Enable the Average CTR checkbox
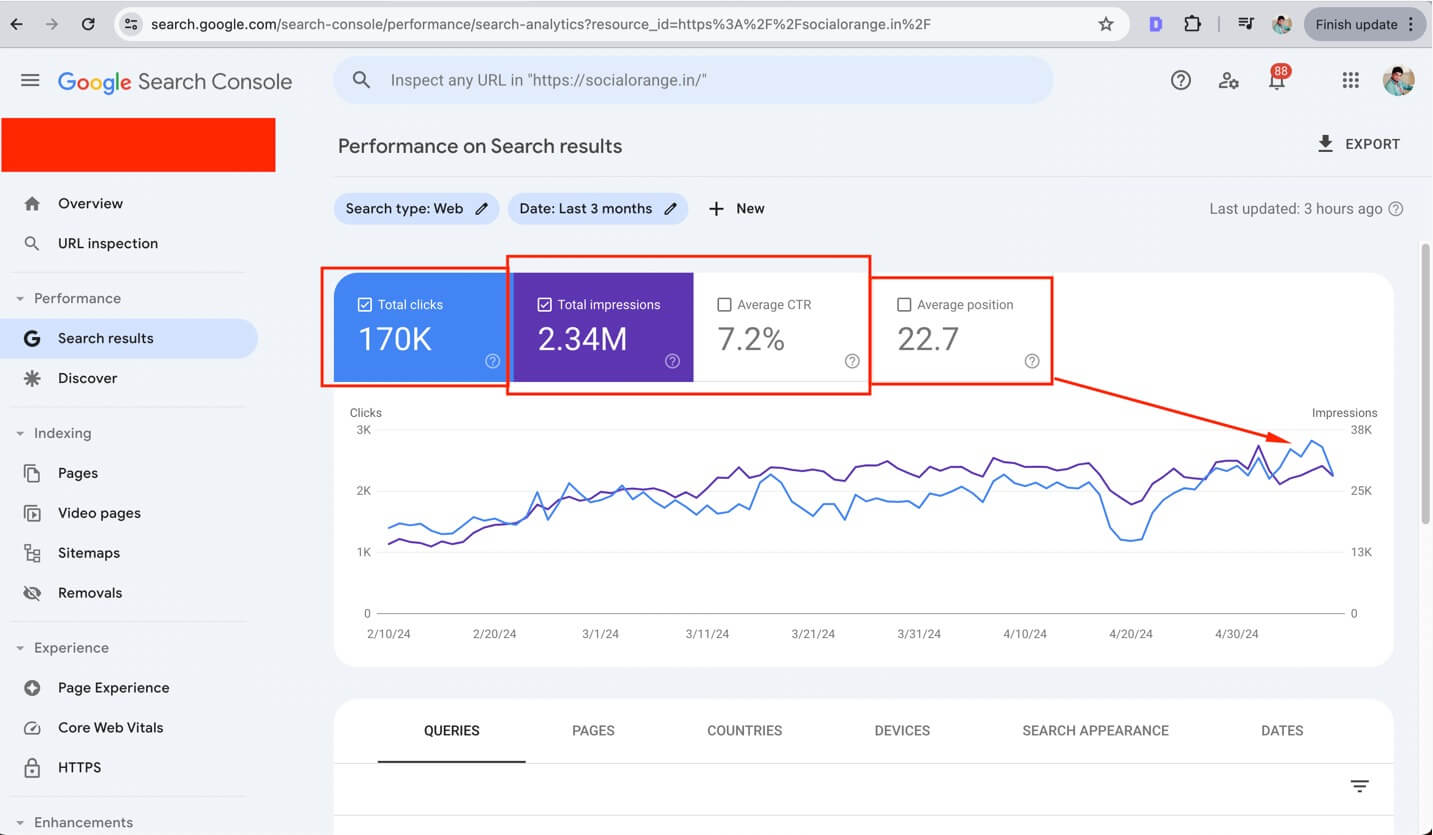The image size is (1433, 835). [724, 305]
